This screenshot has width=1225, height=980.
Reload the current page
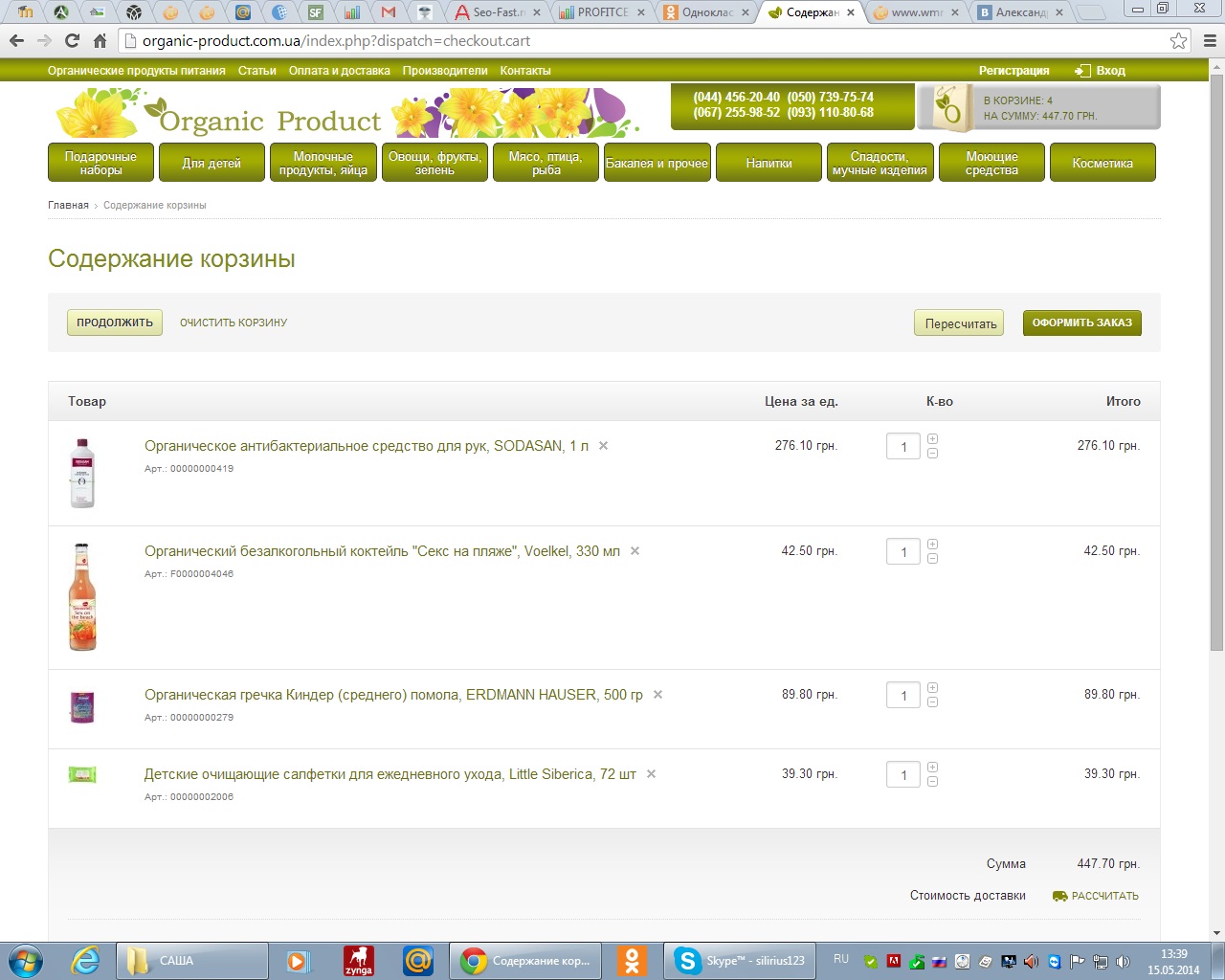[72, 41]
